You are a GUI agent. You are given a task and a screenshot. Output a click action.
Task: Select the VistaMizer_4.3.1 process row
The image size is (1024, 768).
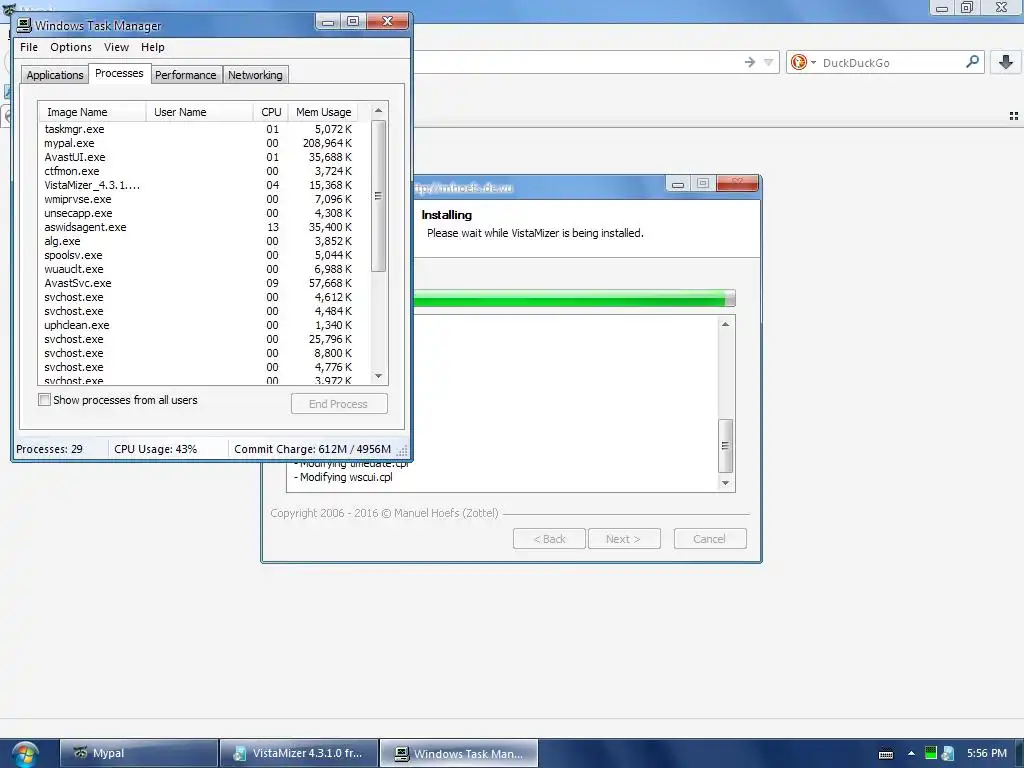[204, 185]
